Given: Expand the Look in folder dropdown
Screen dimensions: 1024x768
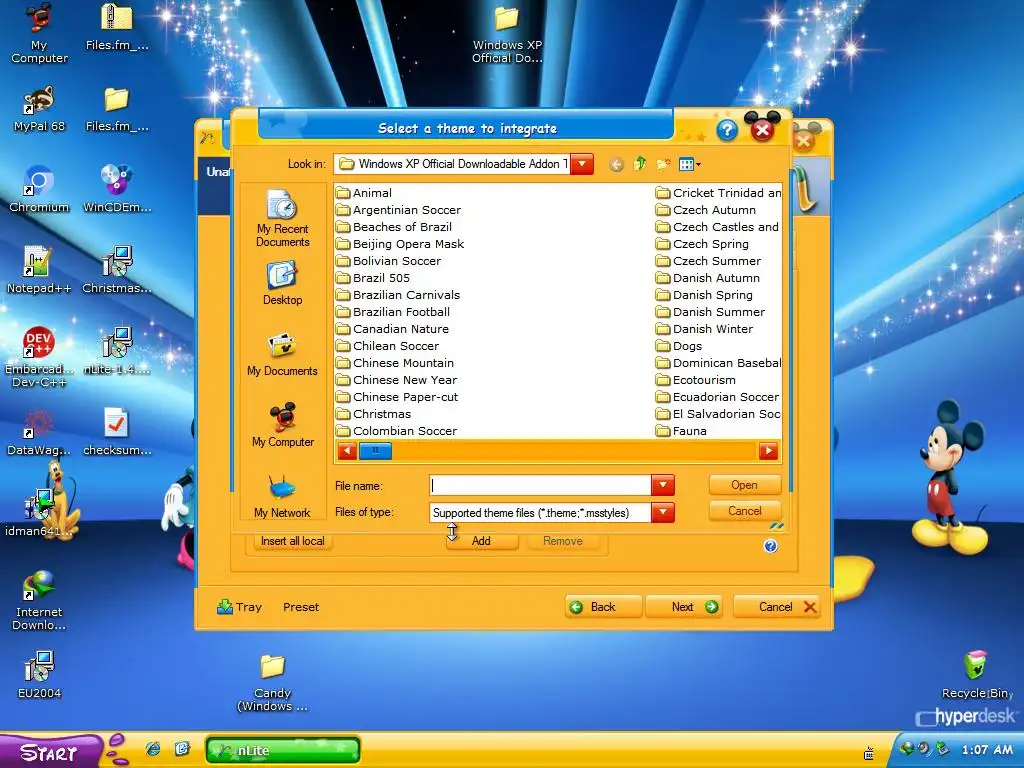Looking at the screenshot, I should click(x=581, y=164).
